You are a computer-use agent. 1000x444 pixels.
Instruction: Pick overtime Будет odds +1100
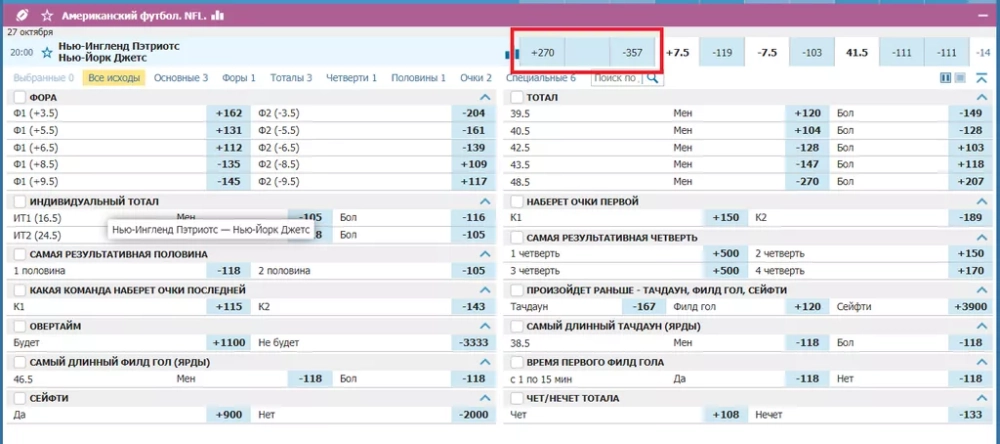(x=229, y=343)
